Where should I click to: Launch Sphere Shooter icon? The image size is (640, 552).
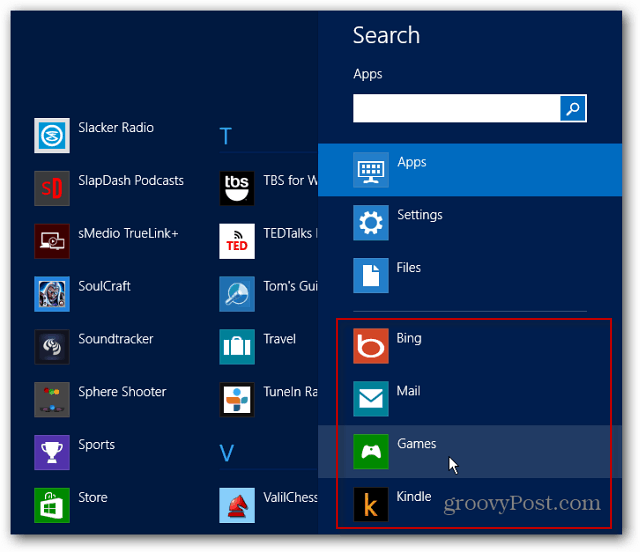pos(52,399)
